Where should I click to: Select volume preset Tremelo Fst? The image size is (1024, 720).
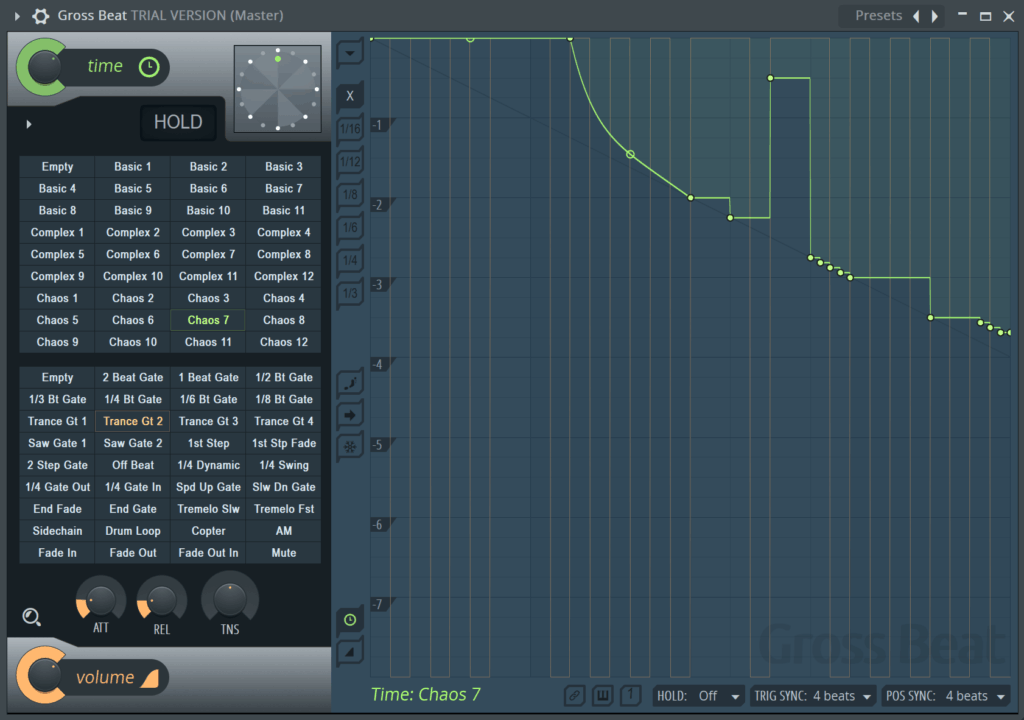coord(283,509)
